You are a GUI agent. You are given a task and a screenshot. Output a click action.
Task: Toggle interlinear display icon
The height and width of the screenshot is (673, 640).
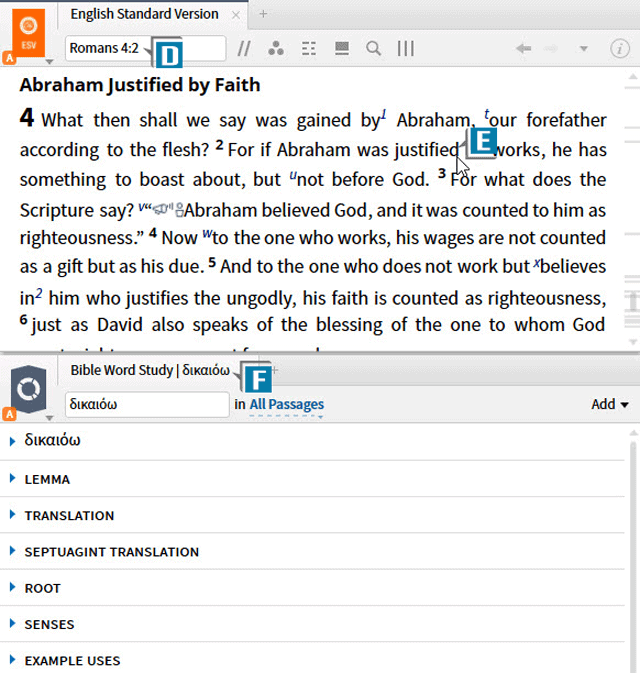click(x=309, y=49)
